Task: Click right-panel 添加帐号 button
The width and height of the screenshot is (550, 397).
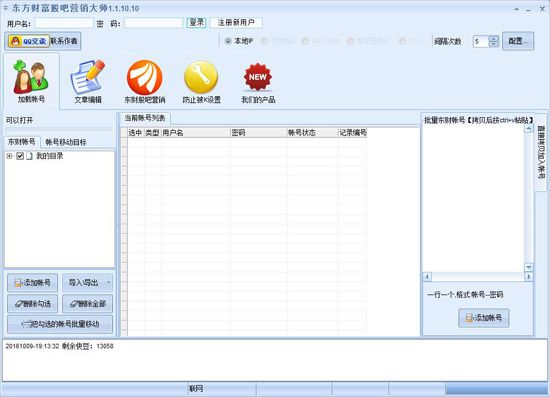Action: pos(484,318)
